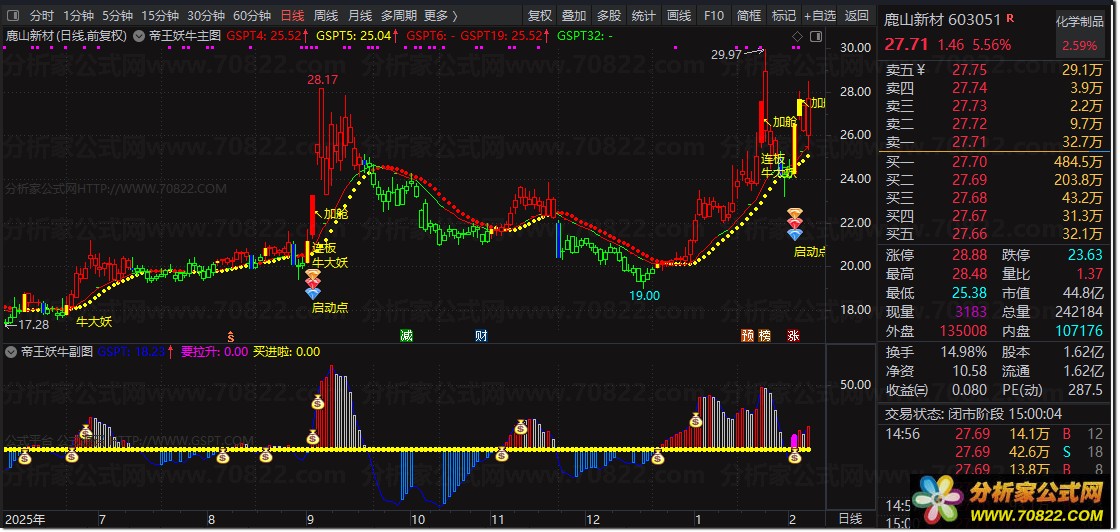
Task: Click the 涨 marker on timeline
Action: point(793,334)
